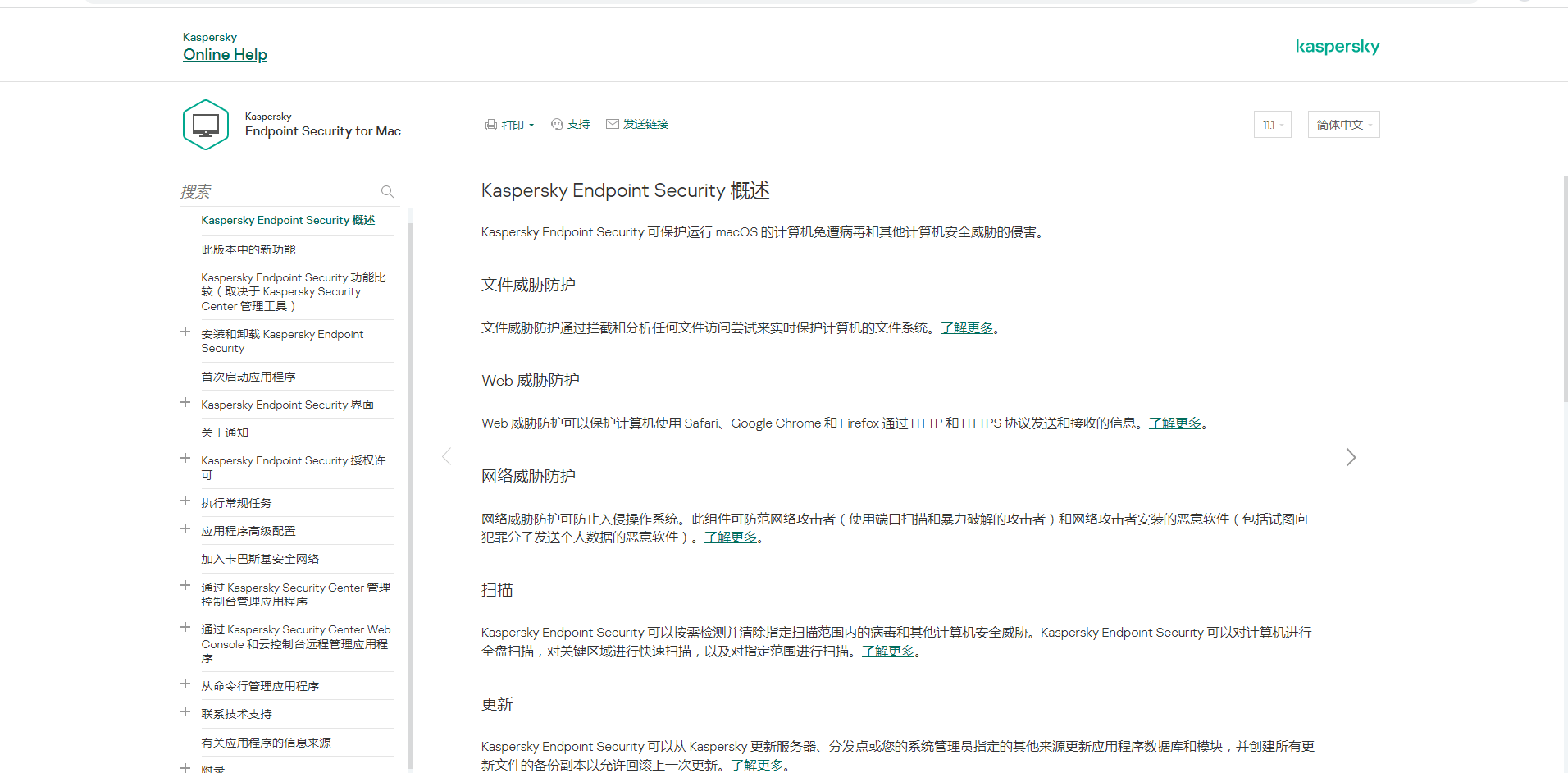
Task: Open 从命令行管理应用程序 topic
Action: [x=260, y=686]
